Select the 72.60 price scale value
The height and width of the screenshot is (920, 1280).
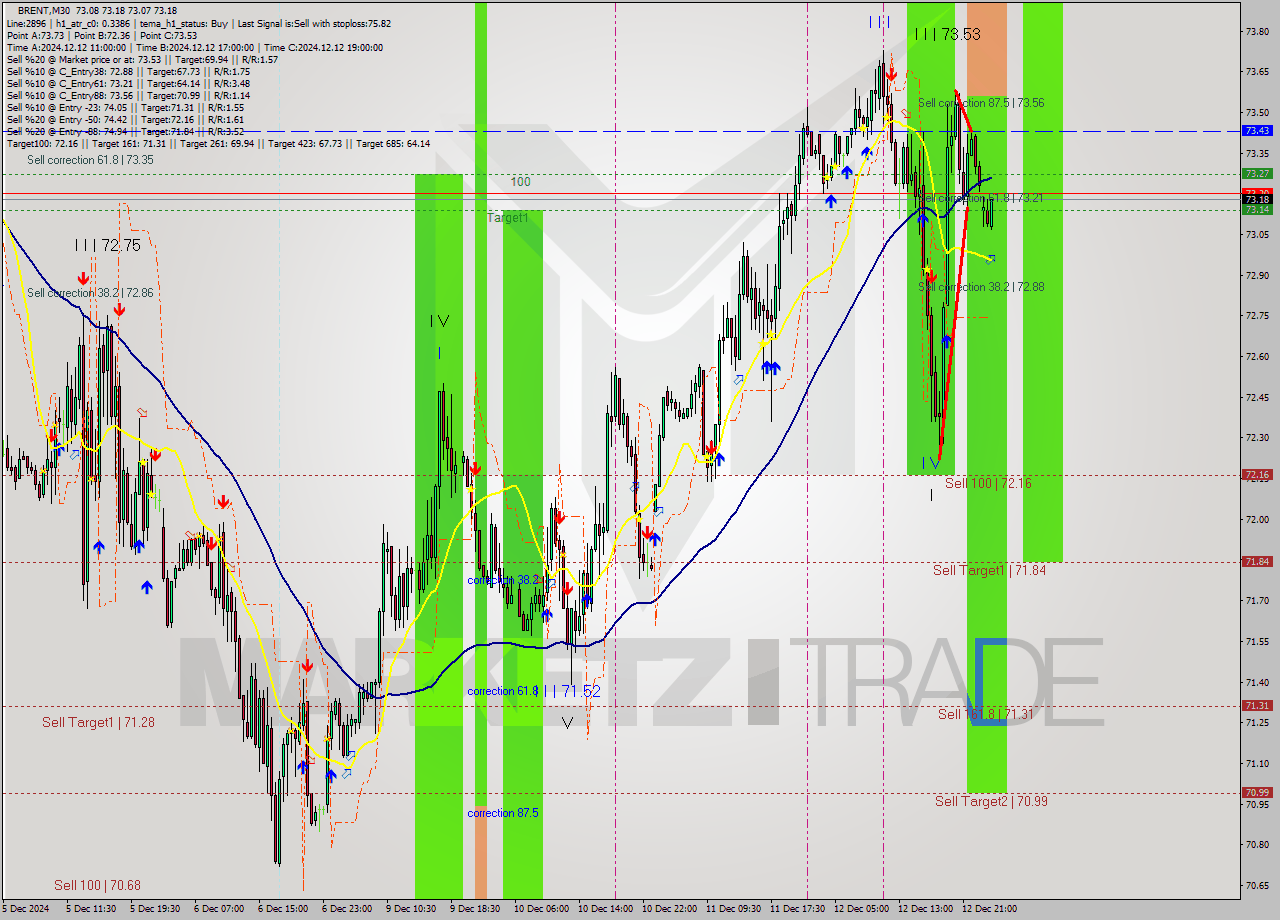point(1256,357)
